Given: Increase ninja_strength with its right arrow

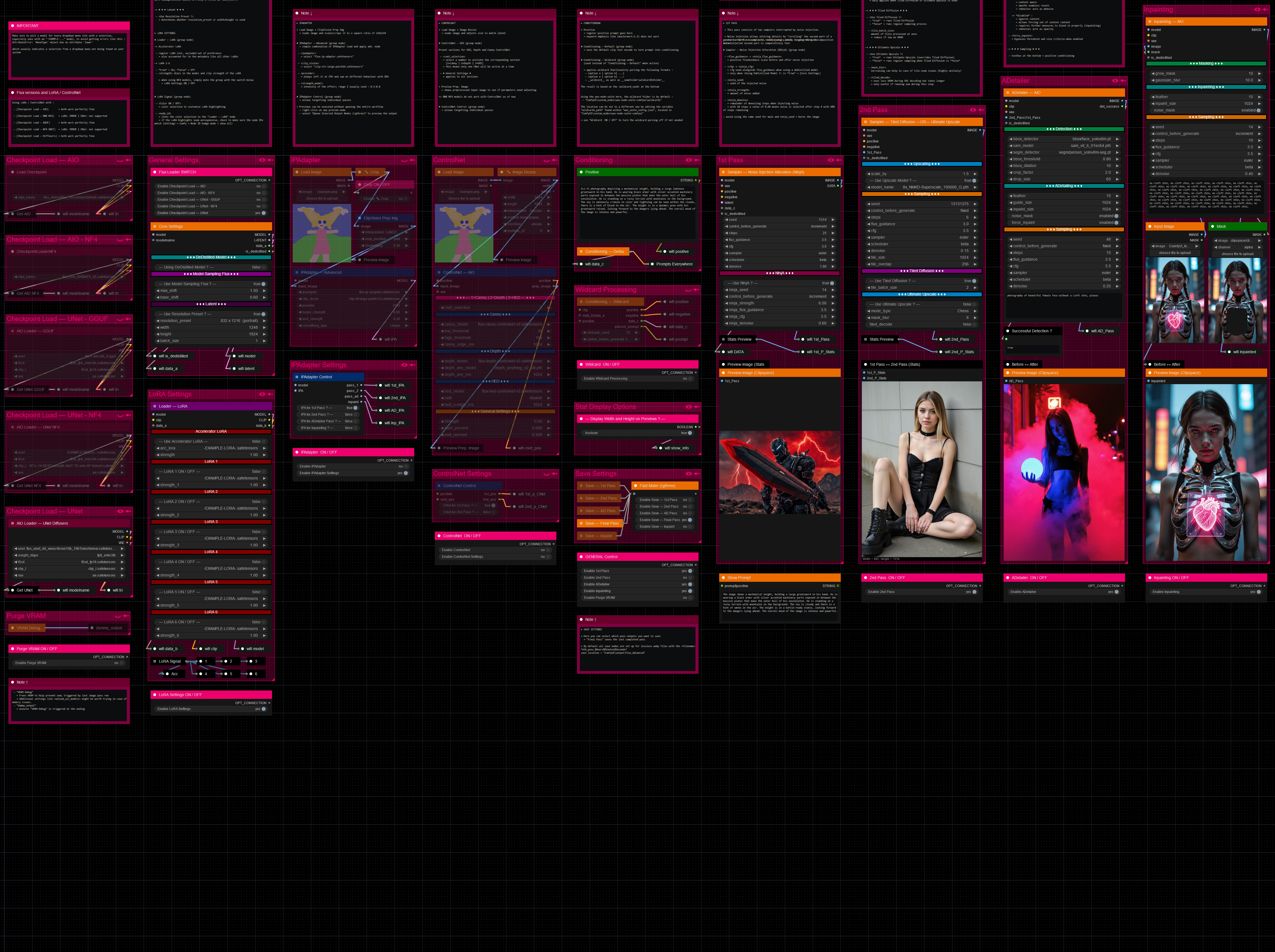Looking at the screenshot, I should [x=833, y=303].
